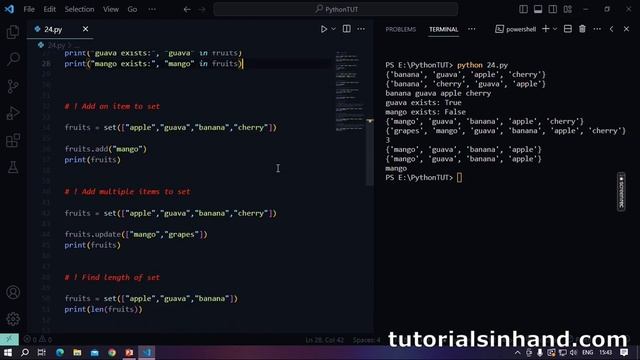Click the editor minimap

[349, 91]
